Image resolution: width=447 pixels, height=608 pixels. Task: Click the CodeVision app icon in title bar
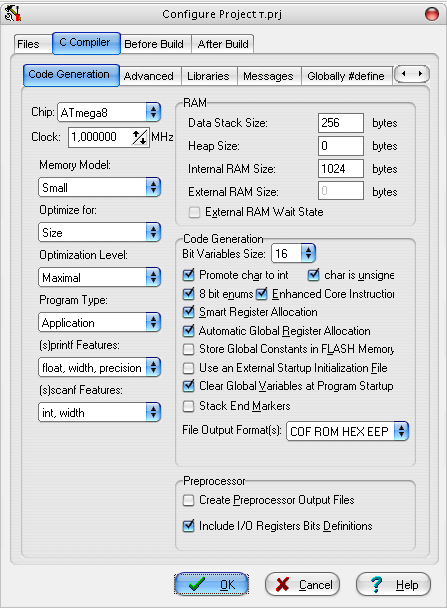point(13,14)
